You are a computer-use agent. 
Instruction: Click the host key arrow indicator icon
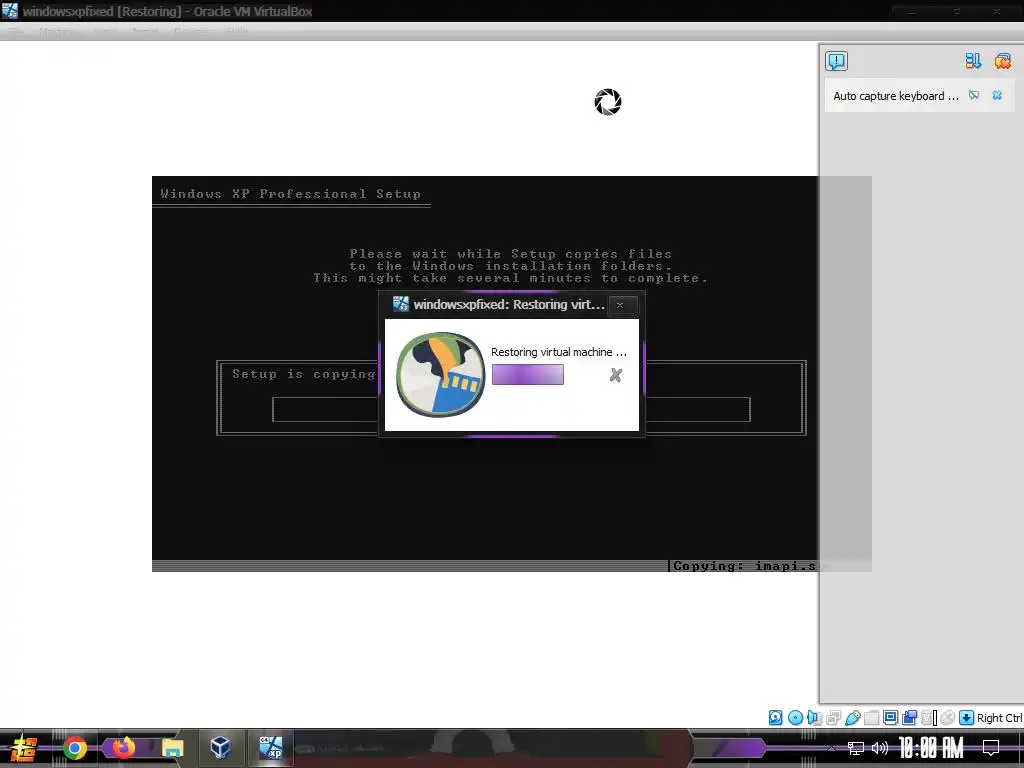(x=967, y=718)
